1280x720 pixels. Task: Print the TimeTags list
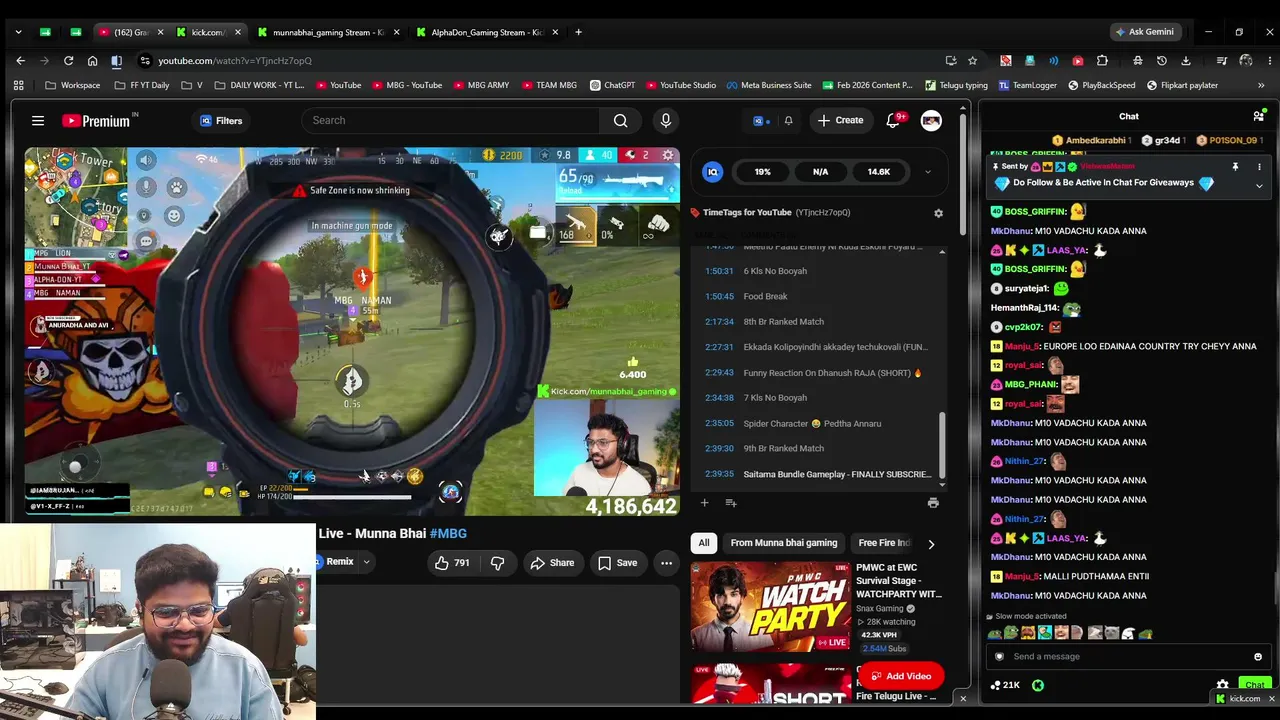point(933,503)
